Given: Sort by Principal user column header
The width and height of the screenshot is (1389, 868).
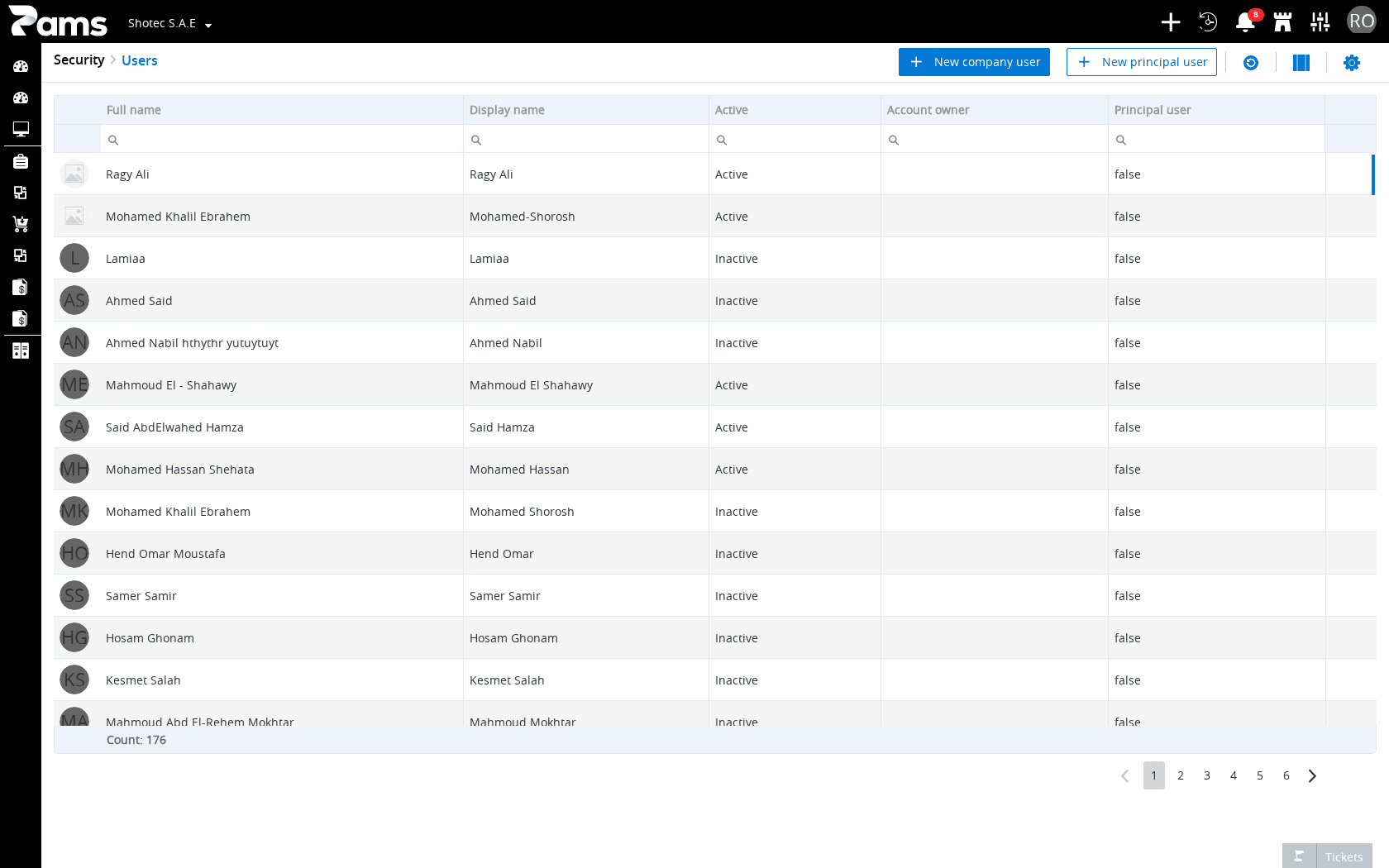Looking at the screenshot, I should click(x=1216, y=110).
